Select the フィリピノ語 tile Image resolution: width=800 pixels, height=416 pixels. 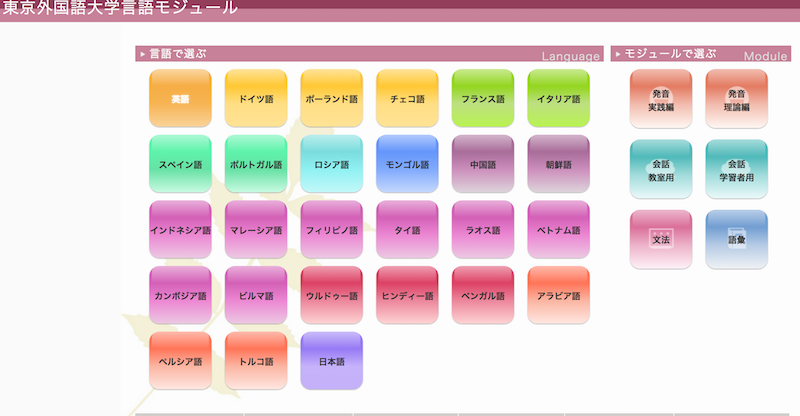332,229
